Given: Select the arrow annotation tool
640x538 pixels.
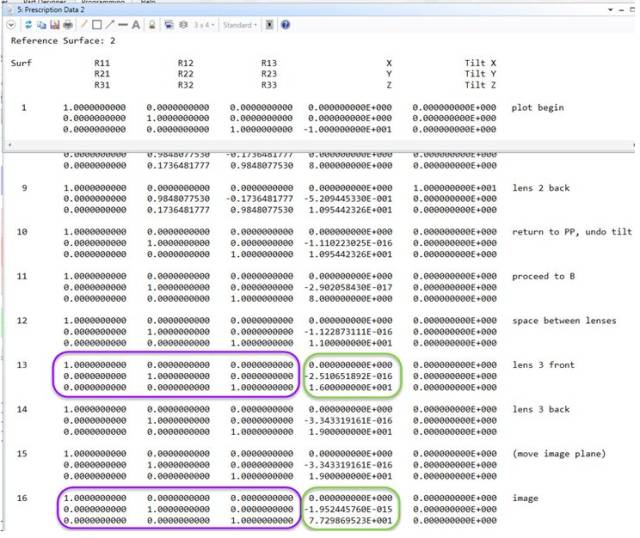Looking at the screenshot, I should coord(109,24).
